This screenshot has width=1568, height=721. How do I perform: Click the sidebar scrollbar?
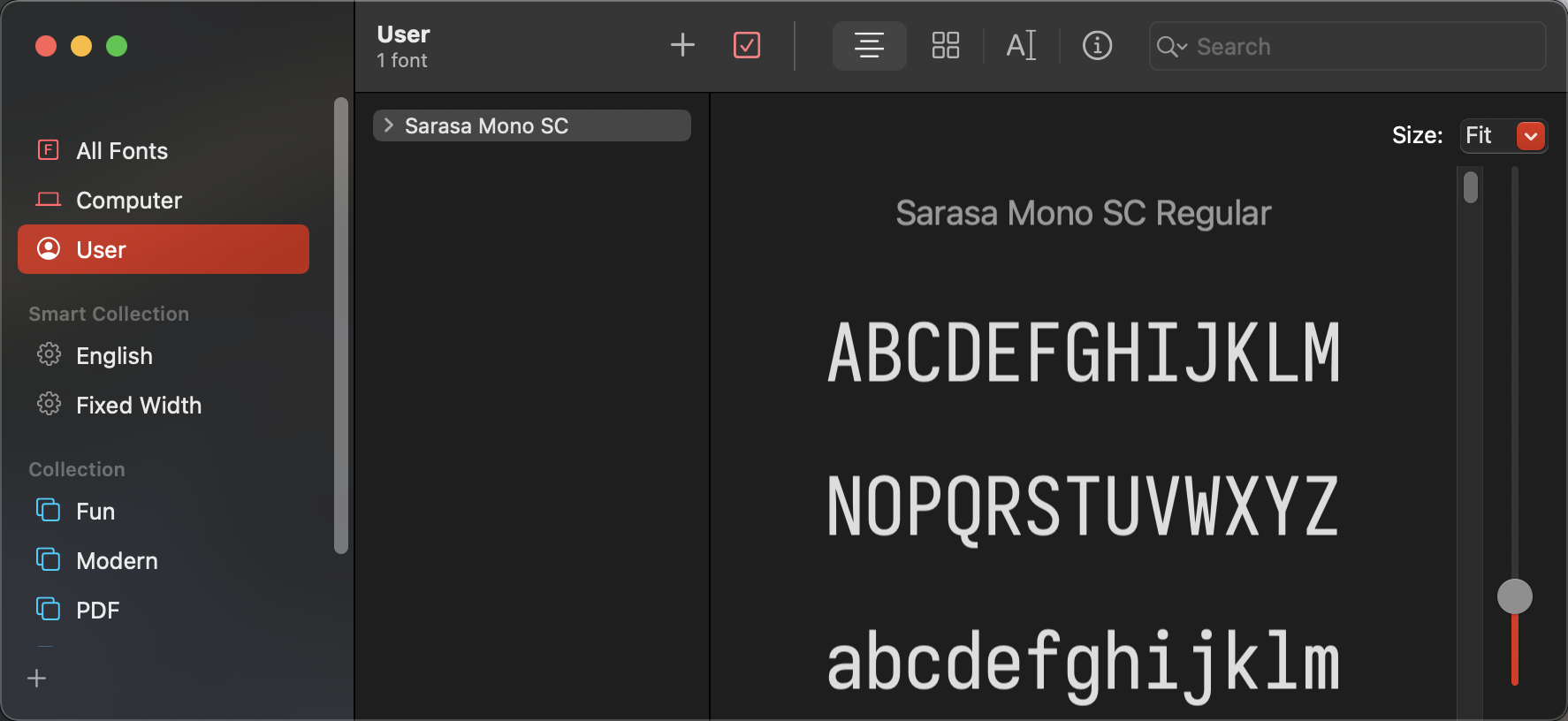pyautogui.click(x=341, y=325)
